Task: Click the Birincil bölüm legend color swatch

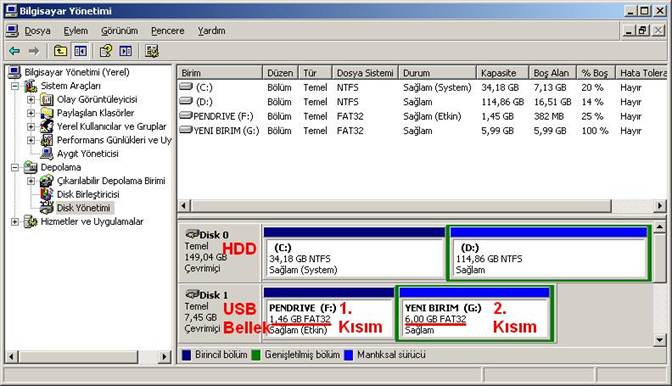Action: tap(186, 355)
